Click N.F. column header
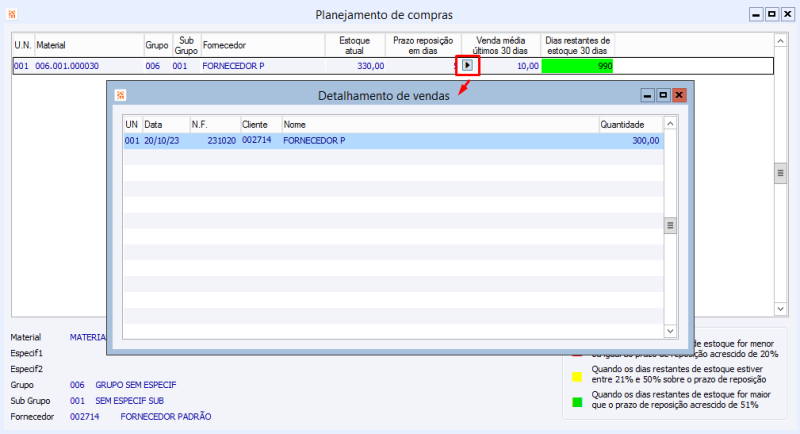Image resolution: width=800 pixels, height=434 pixels. coord(215,124)
